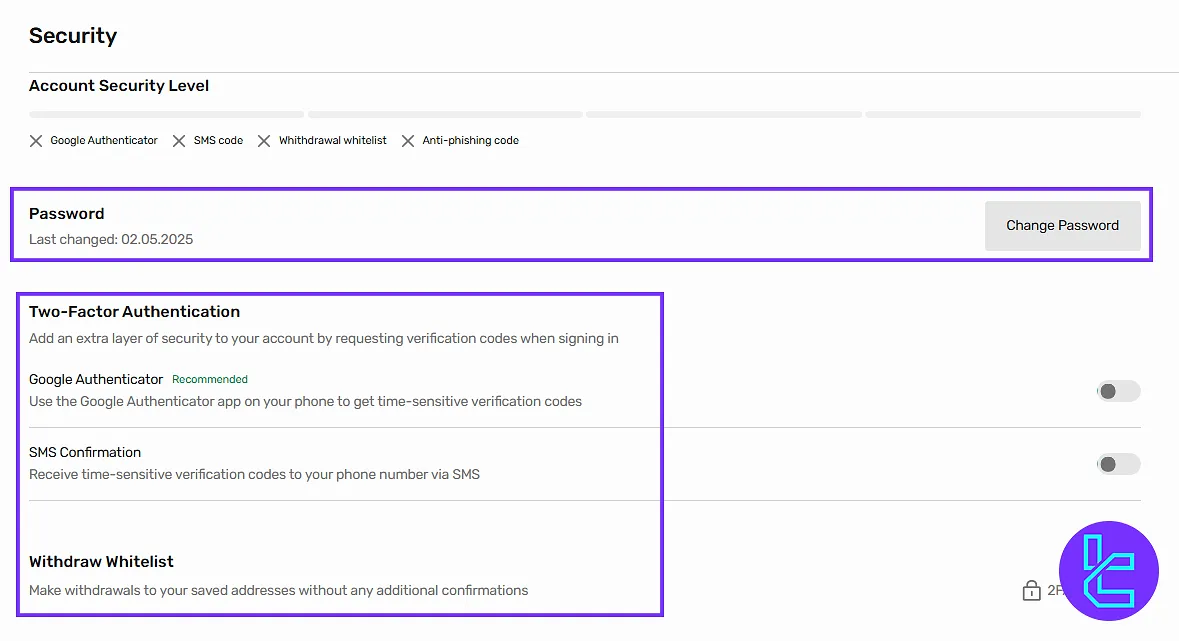The image size is (1179, 641).
Task: Click the purple TC logo badge
Action: point(1108,571)
